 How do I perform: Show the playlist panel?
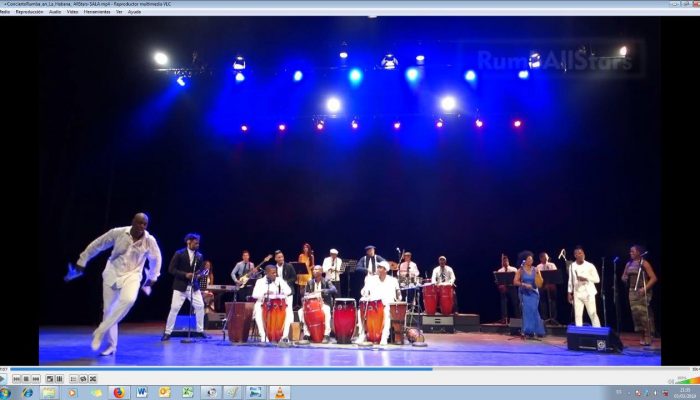(72, 379)
